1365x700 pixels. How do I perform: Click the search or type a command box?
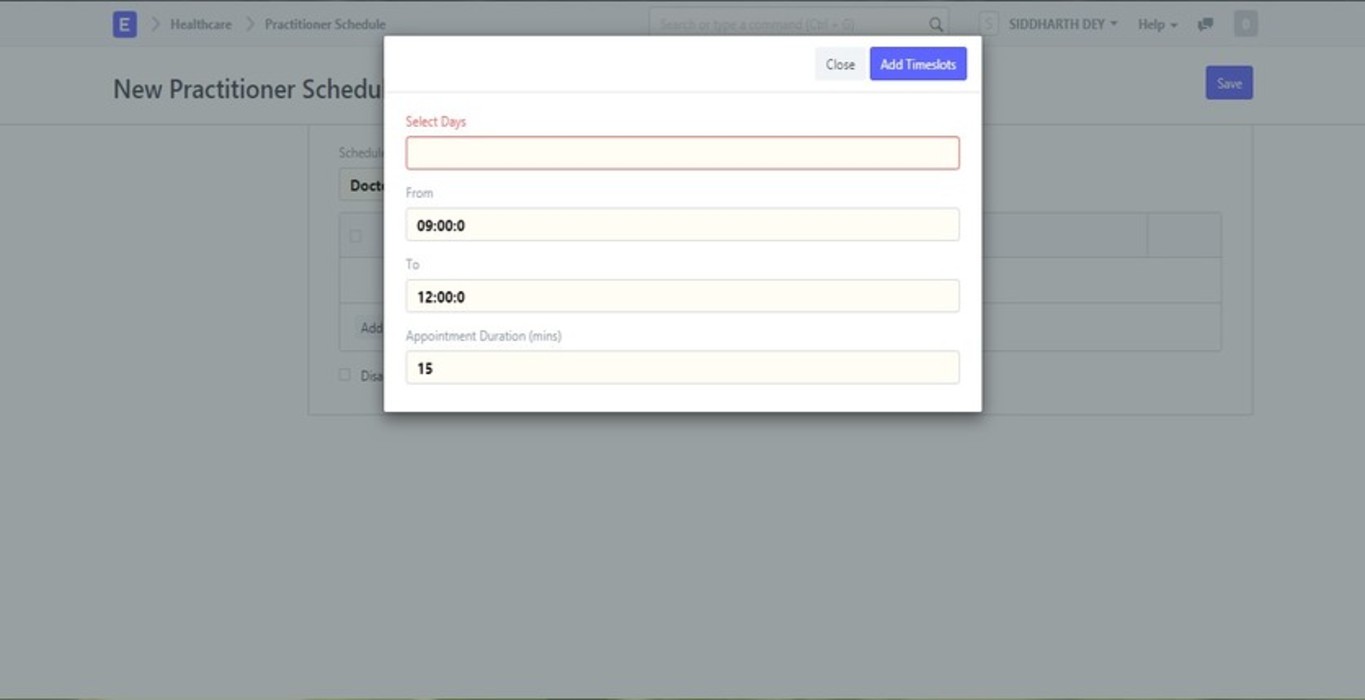[790, 24]
